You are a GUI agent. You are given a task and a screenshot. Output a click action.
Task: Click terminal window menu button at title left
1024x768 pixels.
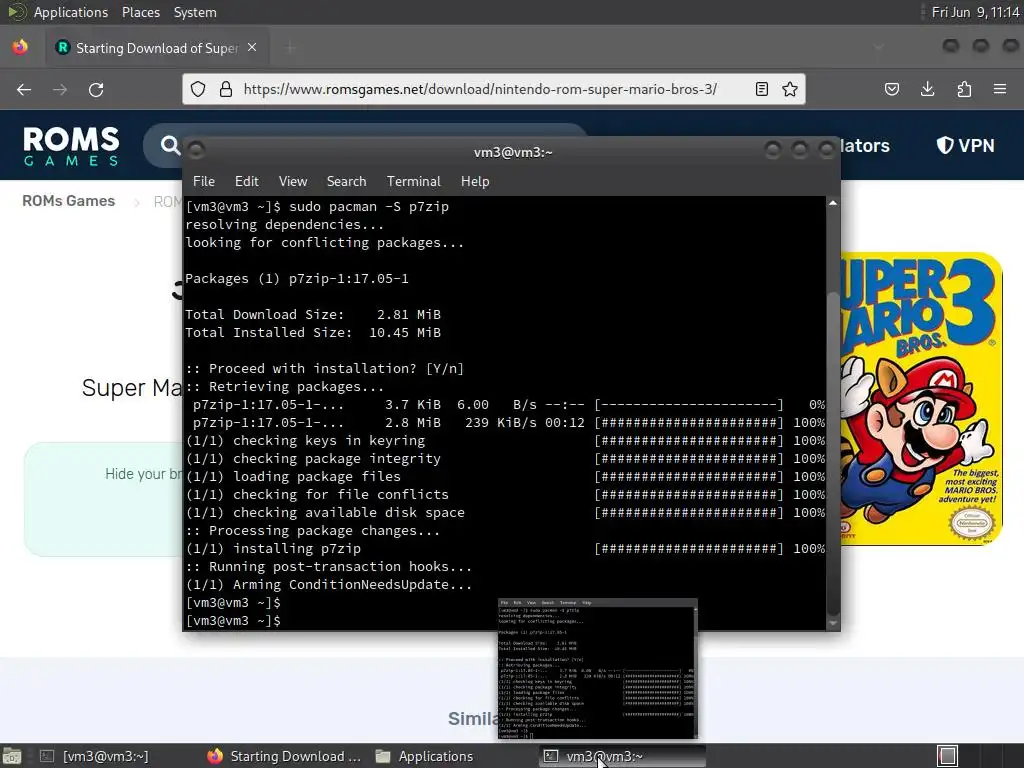click(196, 151)
